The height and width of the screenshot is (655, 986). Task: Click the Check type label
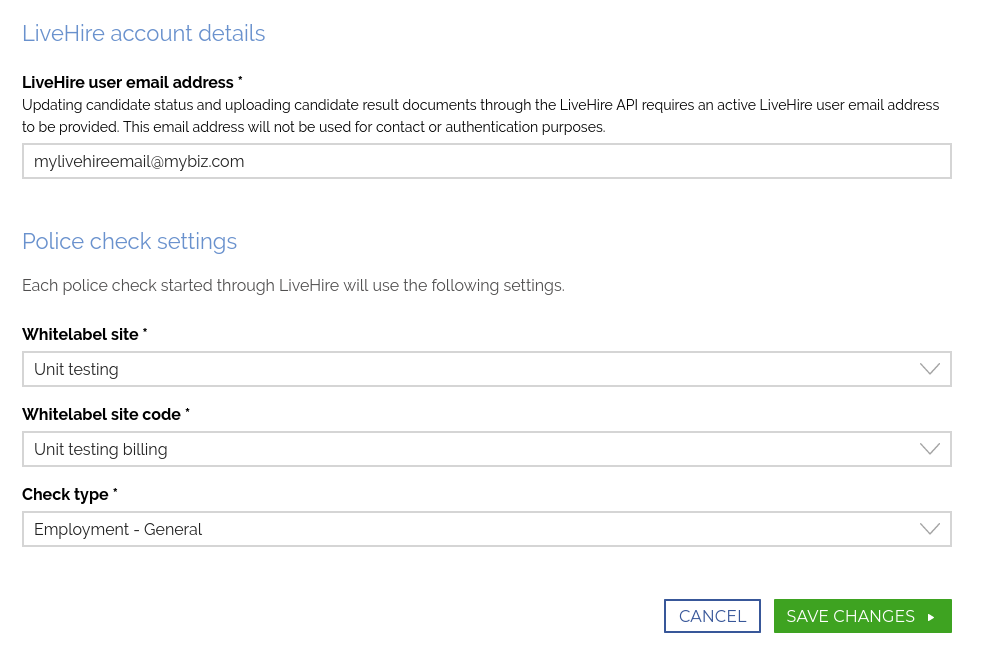coord(69,494)
